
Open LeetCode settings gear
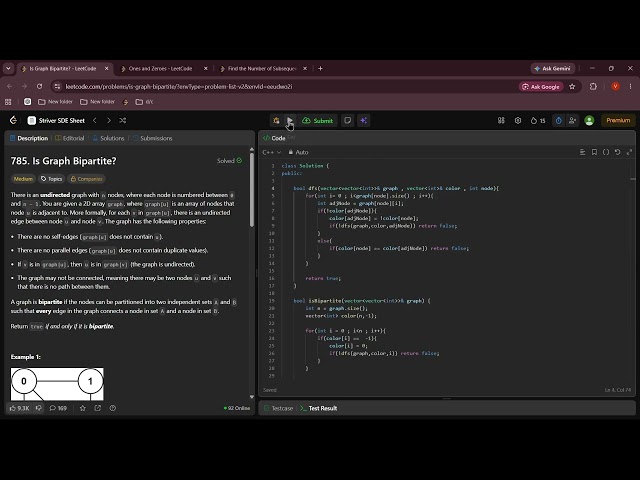[518, 120]
